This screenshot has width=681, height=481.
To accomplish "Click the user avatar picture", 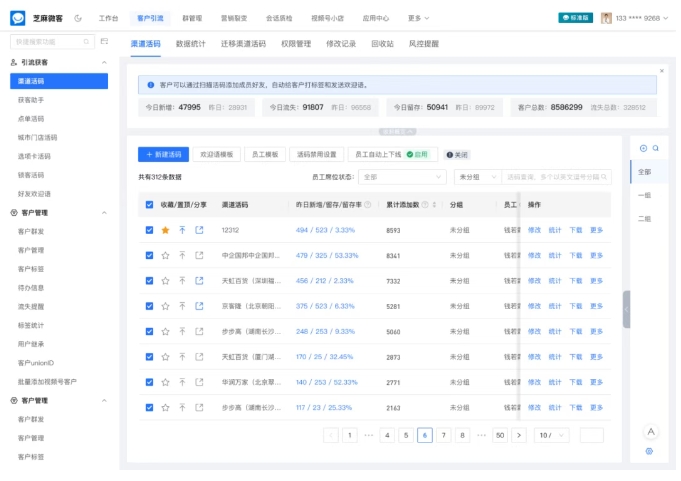I will click(x=606, y=18).
